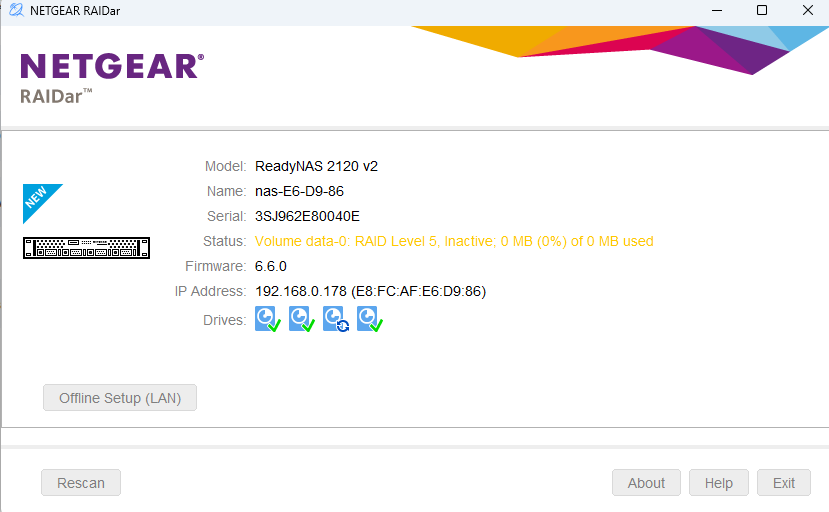Viewport: 829px width, 512px height.
Task: Click the IP address 192.168.0.178
Action: (x=301, y=291)
